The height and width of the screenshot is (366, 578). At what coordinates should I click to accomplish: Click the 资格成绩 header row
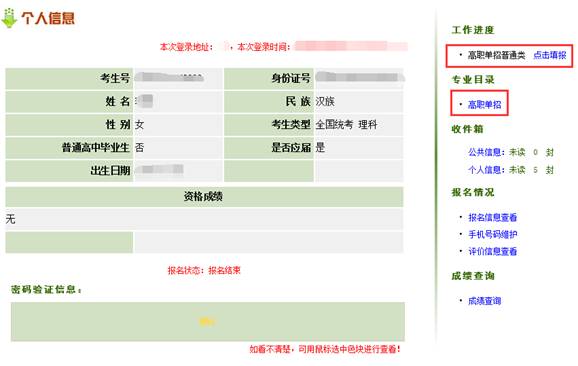click(204, 196)
